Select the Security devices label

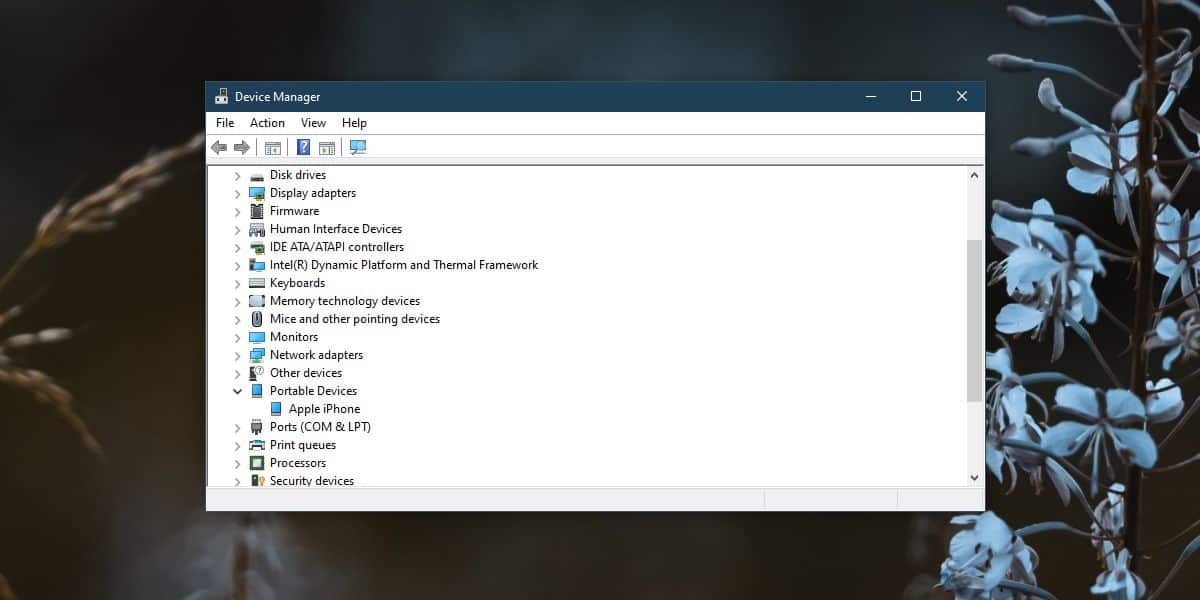click(312, 481)
